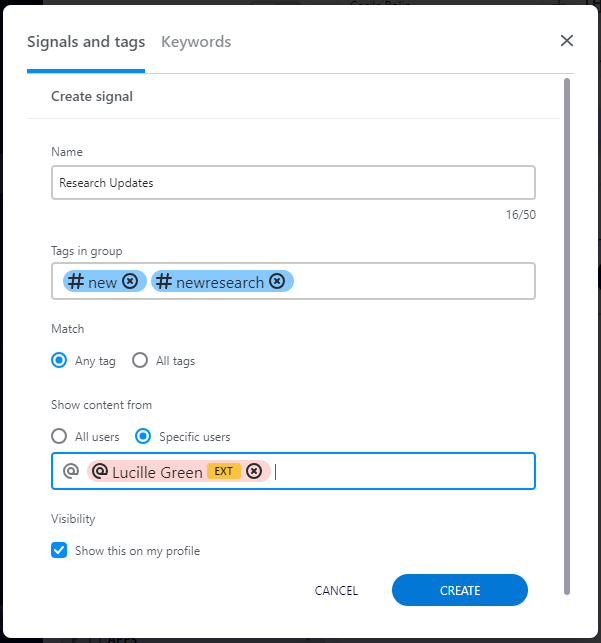
Task: Click the CREATE button
Action: coord(460,590)
